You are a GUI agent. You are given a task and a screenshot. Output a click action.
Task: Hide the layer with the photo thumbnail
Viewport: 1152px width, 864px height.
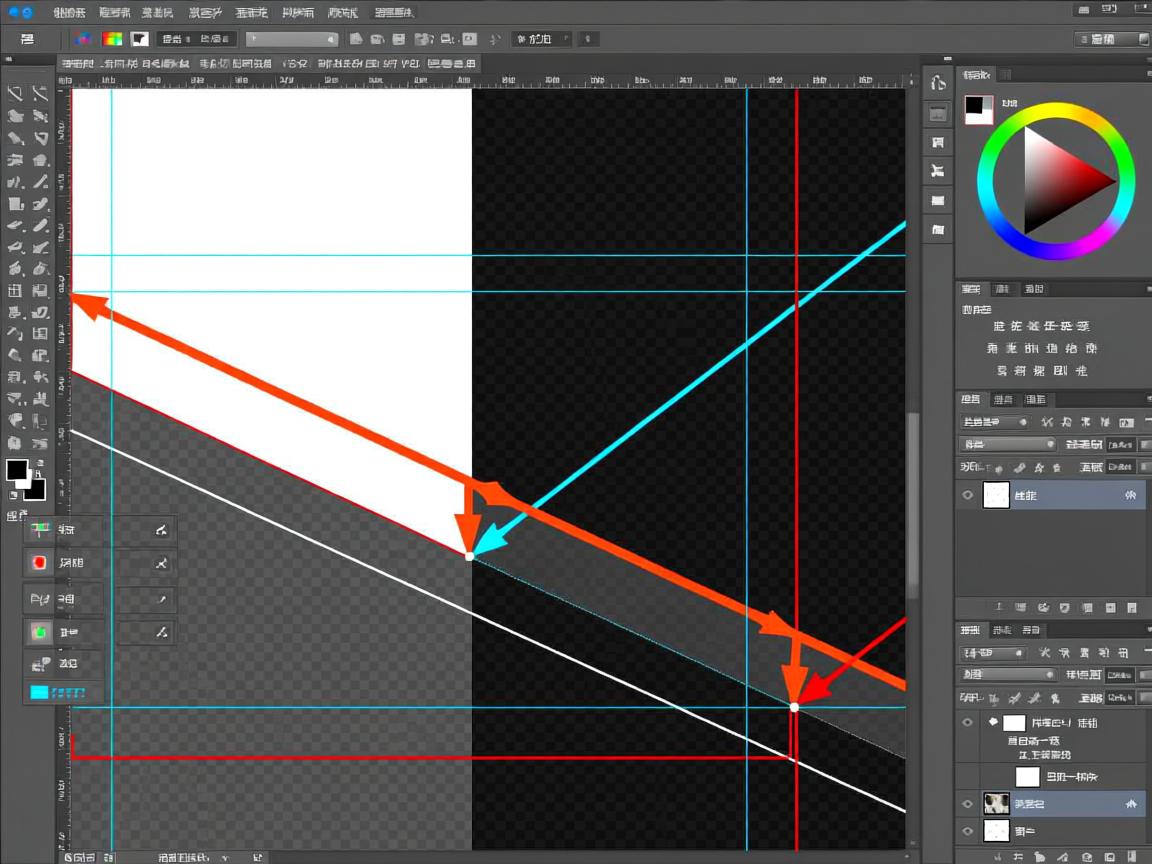coord(967,803)
